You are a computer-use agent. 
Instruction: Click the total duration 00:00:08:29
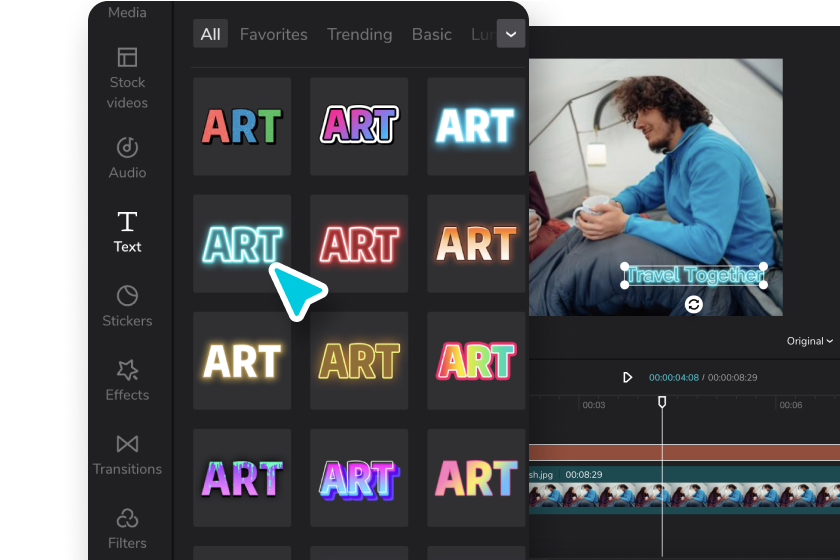(x=732, y=377)
